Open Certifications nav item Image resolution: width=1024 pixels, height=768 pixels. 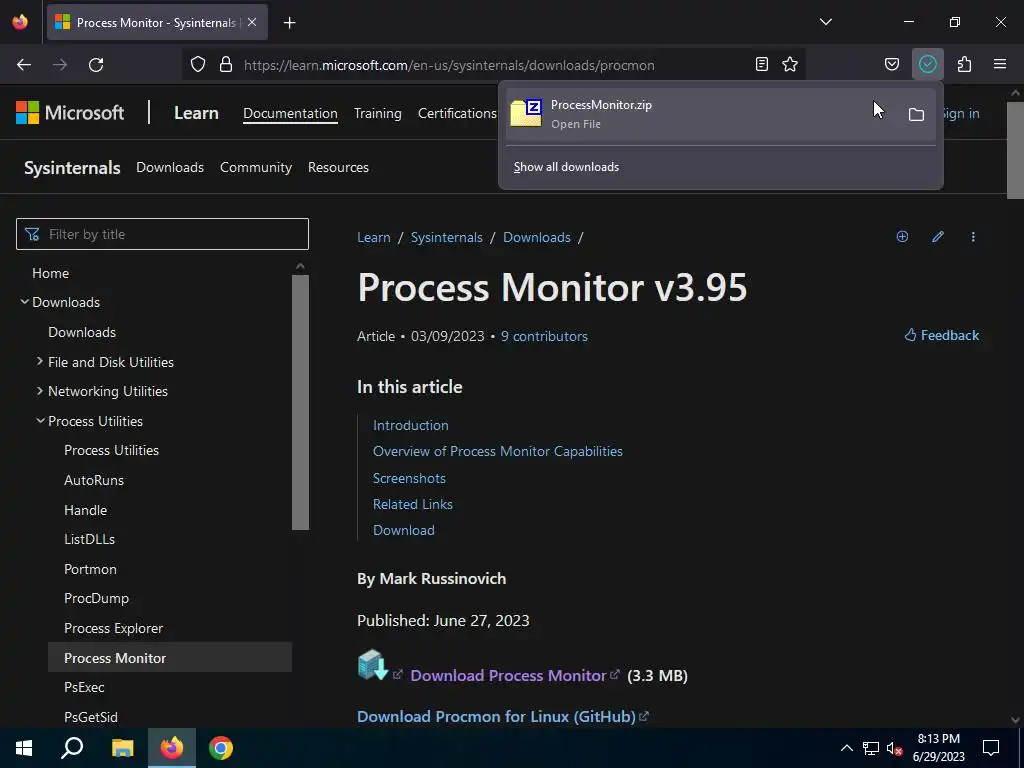coord(457,113)
